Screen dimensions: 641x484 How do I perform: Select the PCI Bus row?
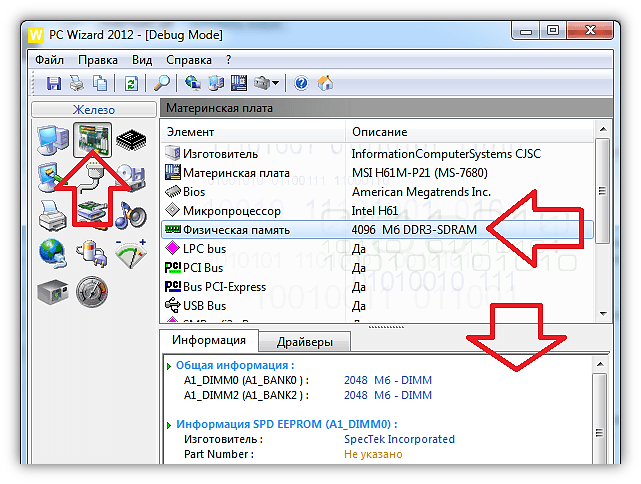[x=377, y=268]
